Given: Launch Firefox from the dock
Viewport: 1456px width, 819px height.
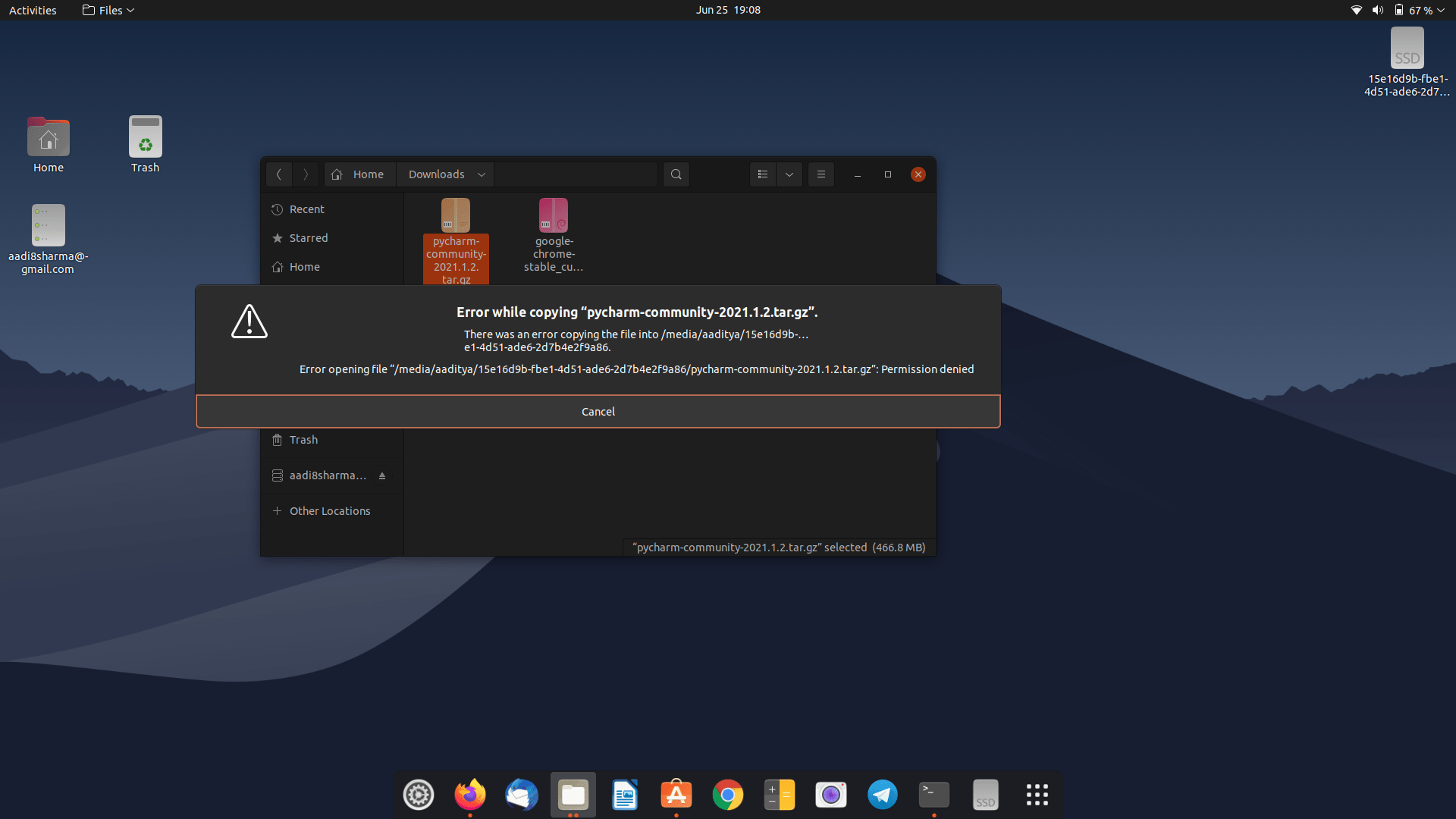Looking at the screenshot, I should pos(469,795).
